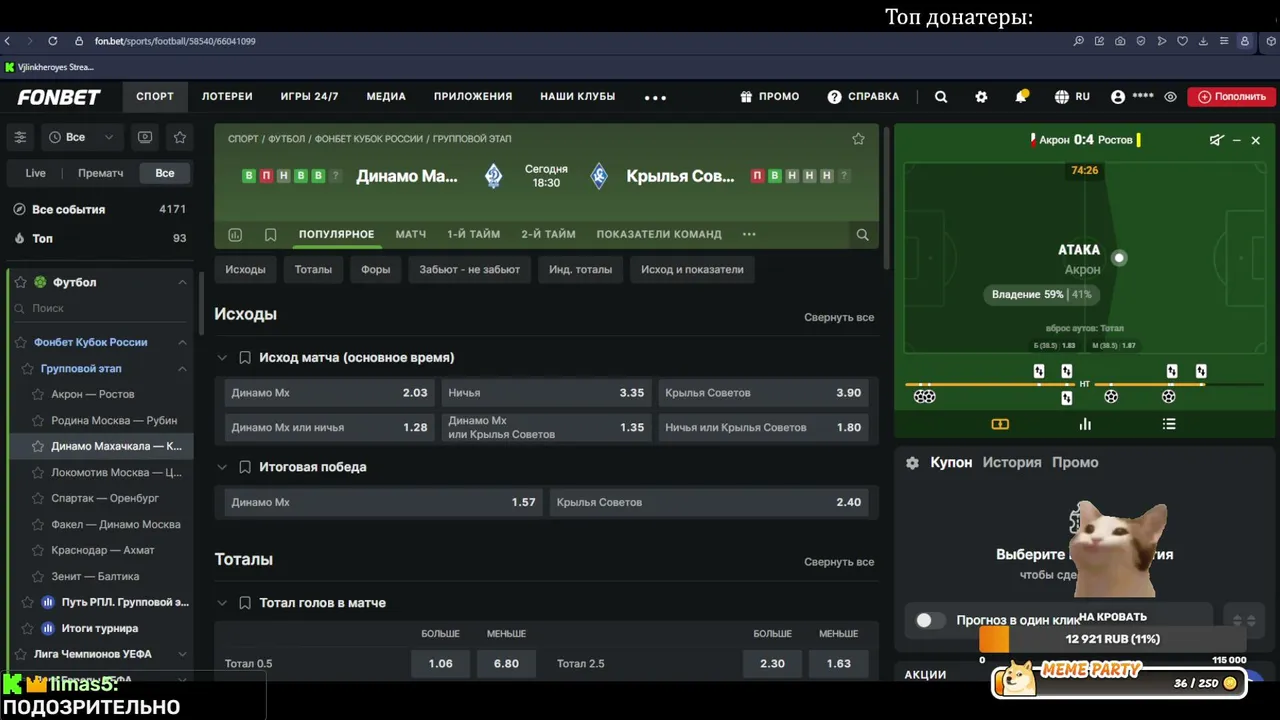Collapse the Групповой этап group
The height and width of the screenshot is (720, 1280).
click(x=182, y=368)
